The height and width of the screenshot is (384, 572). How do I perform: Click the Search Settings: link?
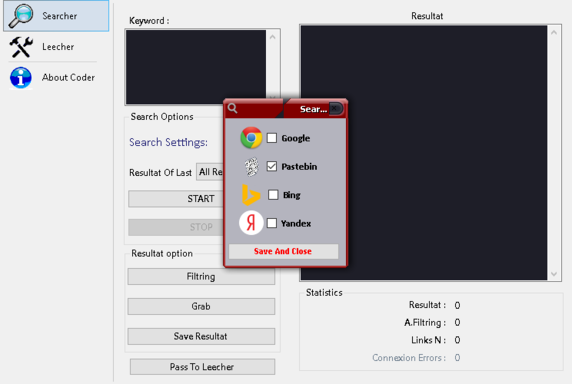[169, 142]
